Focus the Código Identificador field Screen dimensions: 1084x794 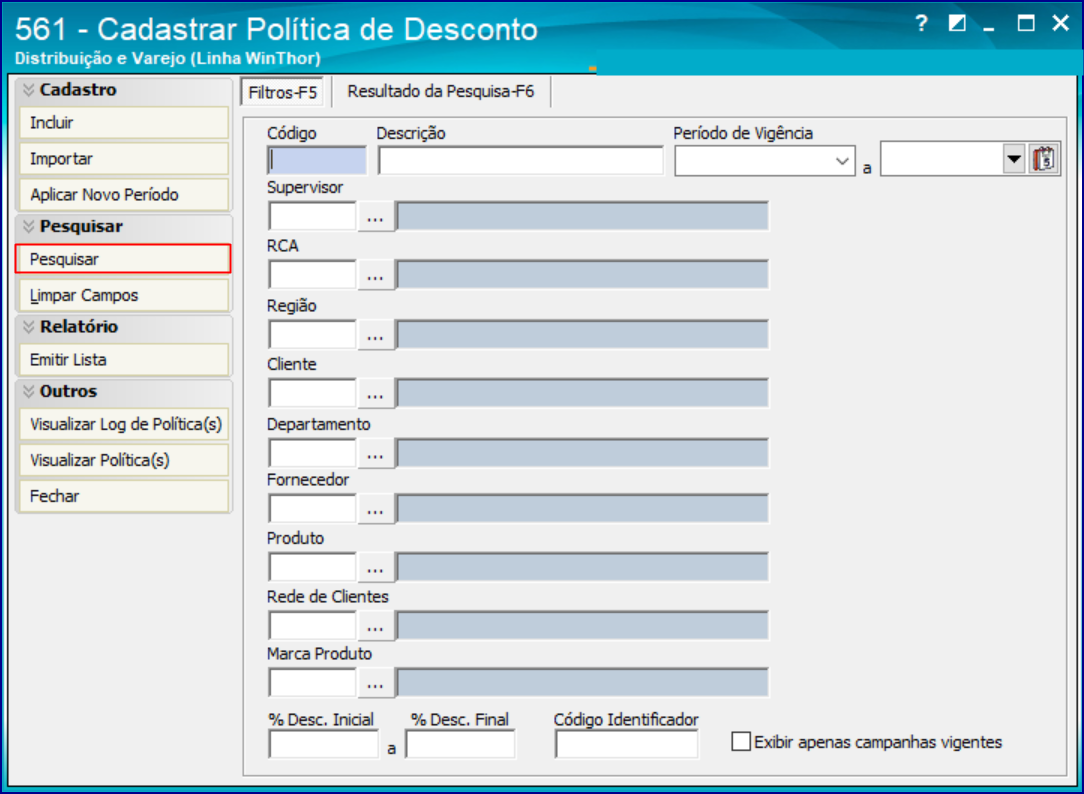[x=626, y=745]
